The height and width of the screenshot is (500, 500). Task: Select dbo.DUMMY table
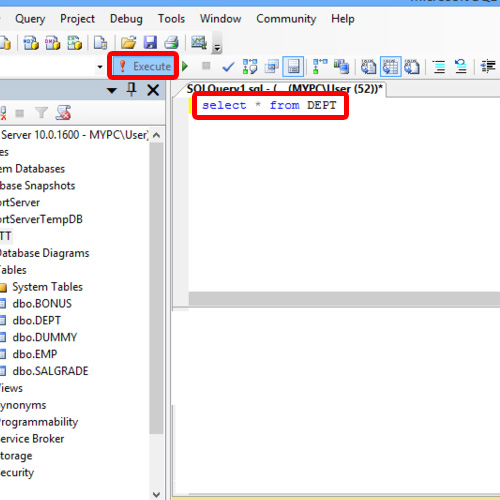[45, 337]
